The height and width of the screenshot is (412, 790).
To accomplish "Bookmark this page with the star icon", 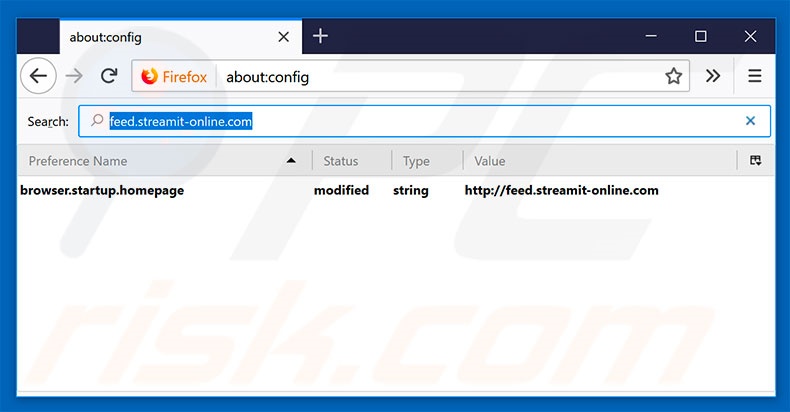I will coord(673,76).
